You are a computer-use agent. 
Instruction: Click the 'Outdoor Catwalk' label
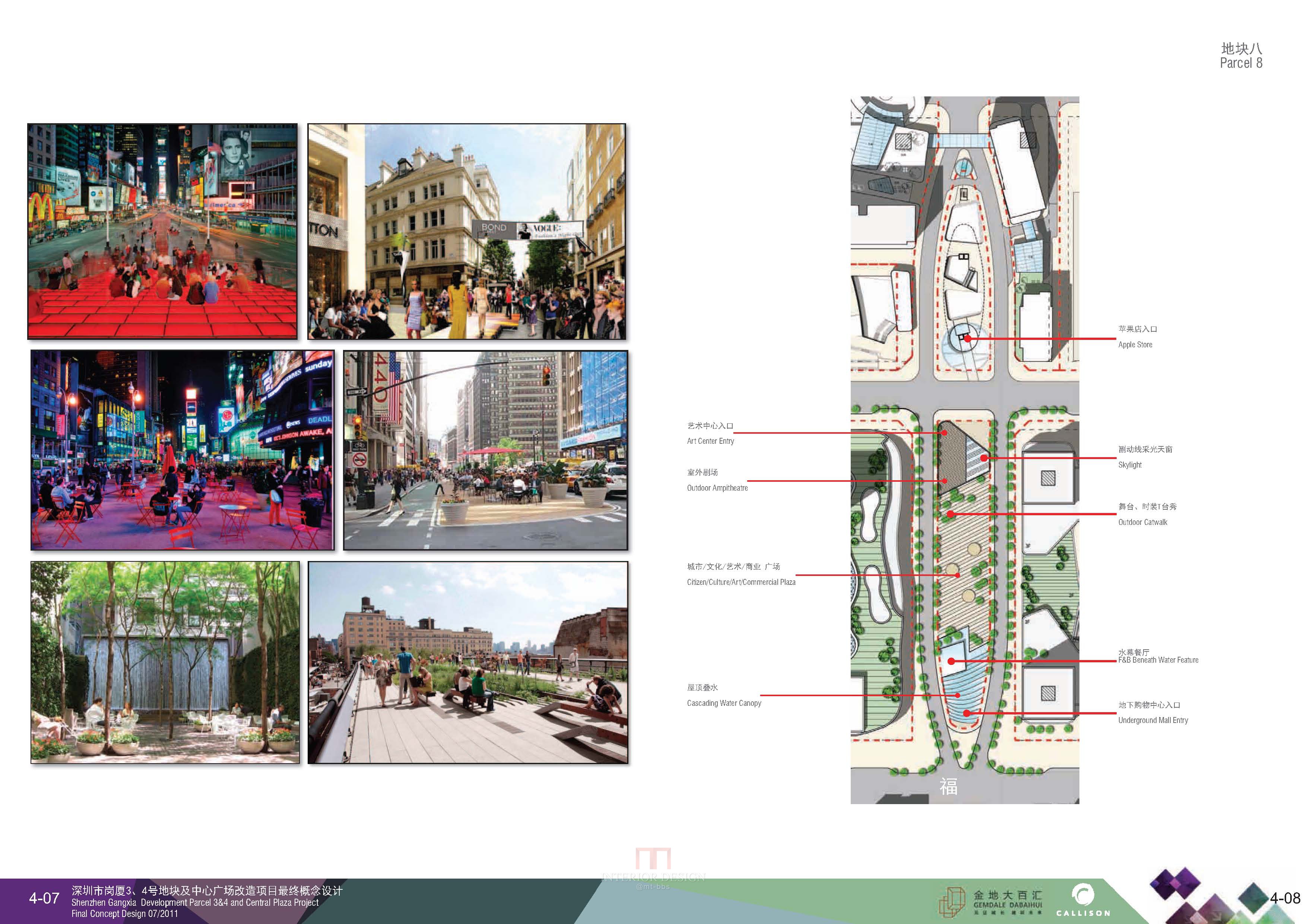1142,522
